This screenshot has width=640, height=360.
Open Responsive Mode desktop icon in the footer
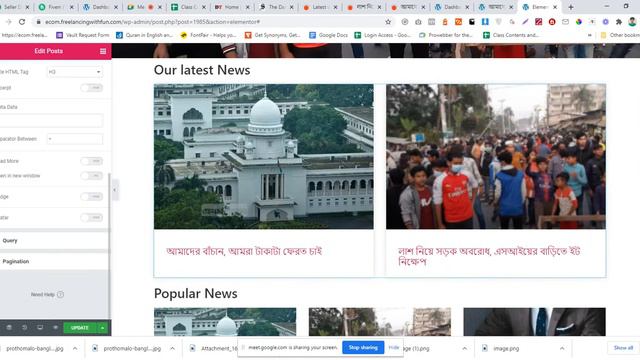pos(40,328)
